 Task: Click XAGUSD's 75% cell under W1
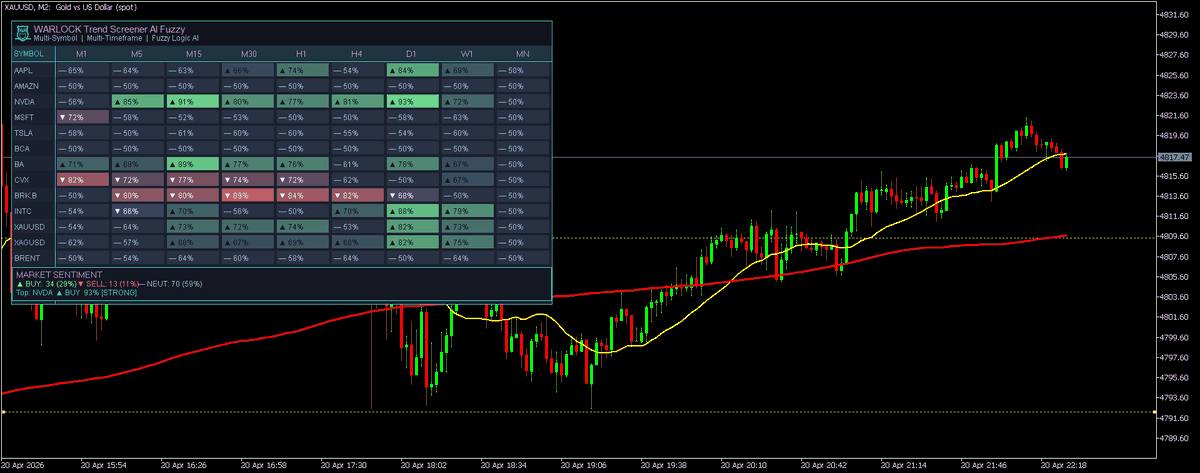(467, 242)
